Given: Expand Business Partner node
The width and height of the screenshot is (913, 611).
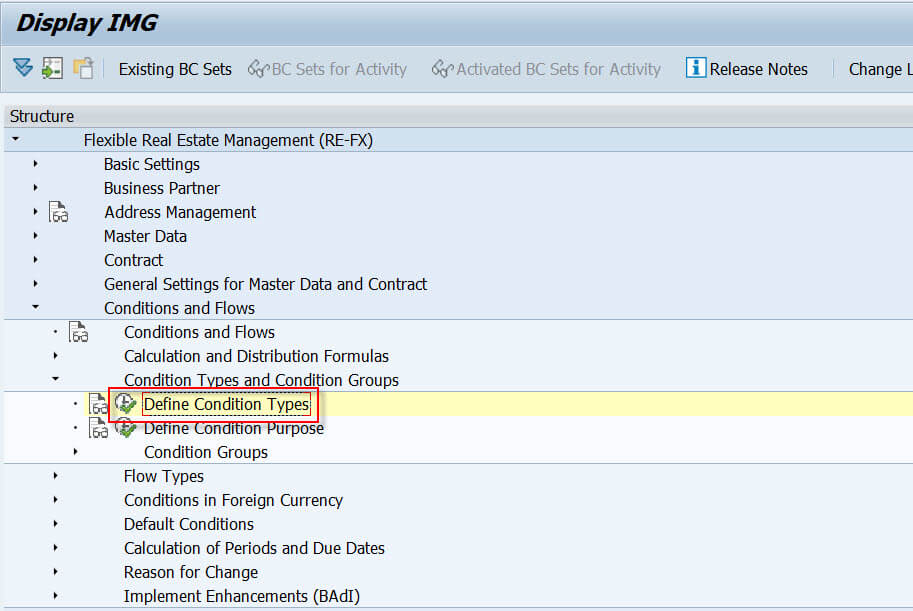Looking at the screenshot, I should click(x=36, y=188).
